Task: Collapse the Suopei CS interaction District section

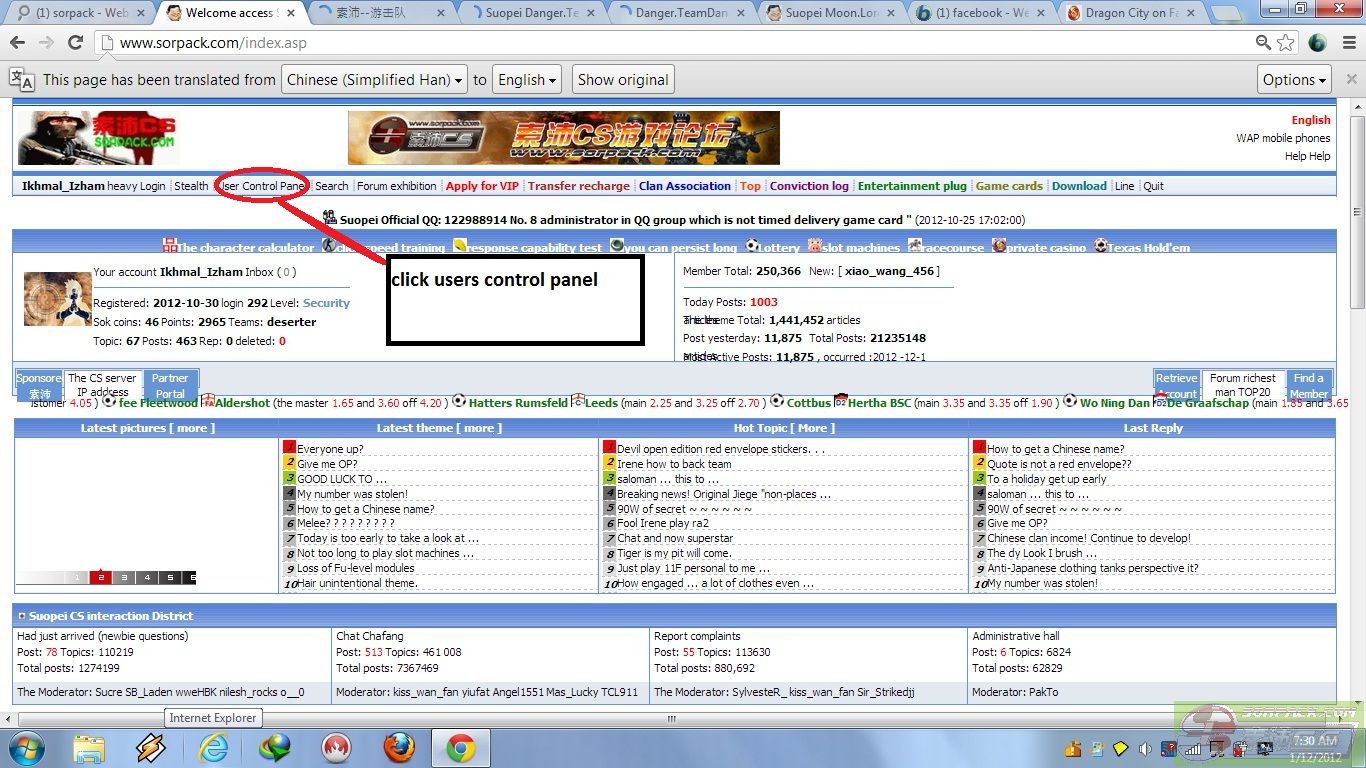Action: tap(22, 616)
